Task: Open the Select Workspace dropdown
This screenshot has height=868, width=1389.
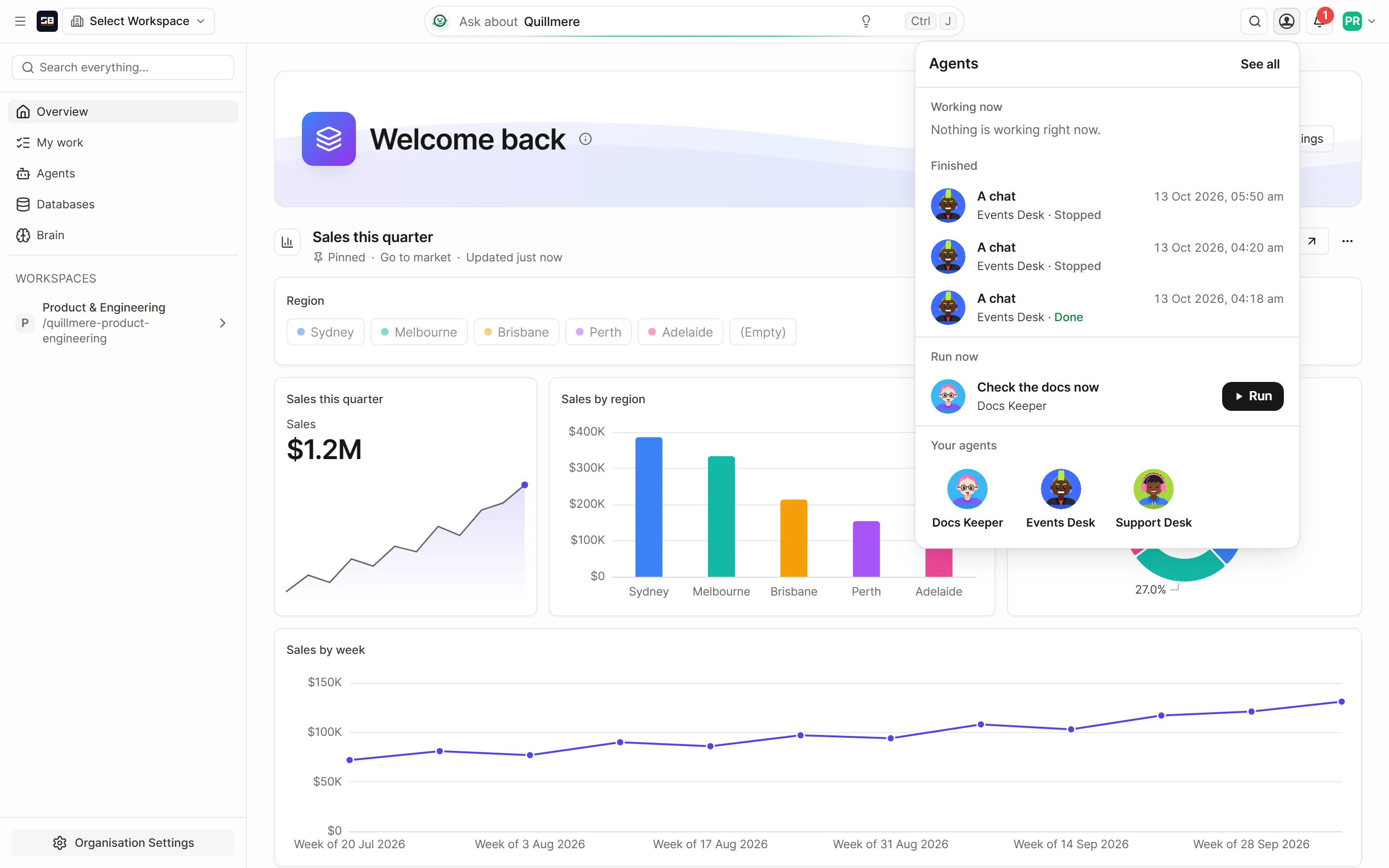Action: pyautogui.click(x=138, y=21)
